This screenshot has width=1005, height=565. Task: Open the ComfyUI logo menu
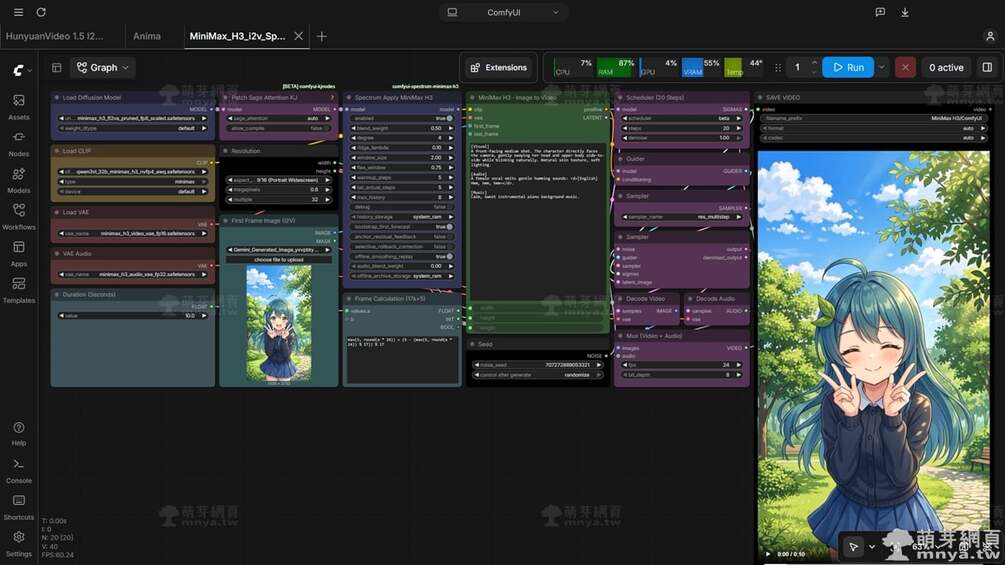coord(22,70)
